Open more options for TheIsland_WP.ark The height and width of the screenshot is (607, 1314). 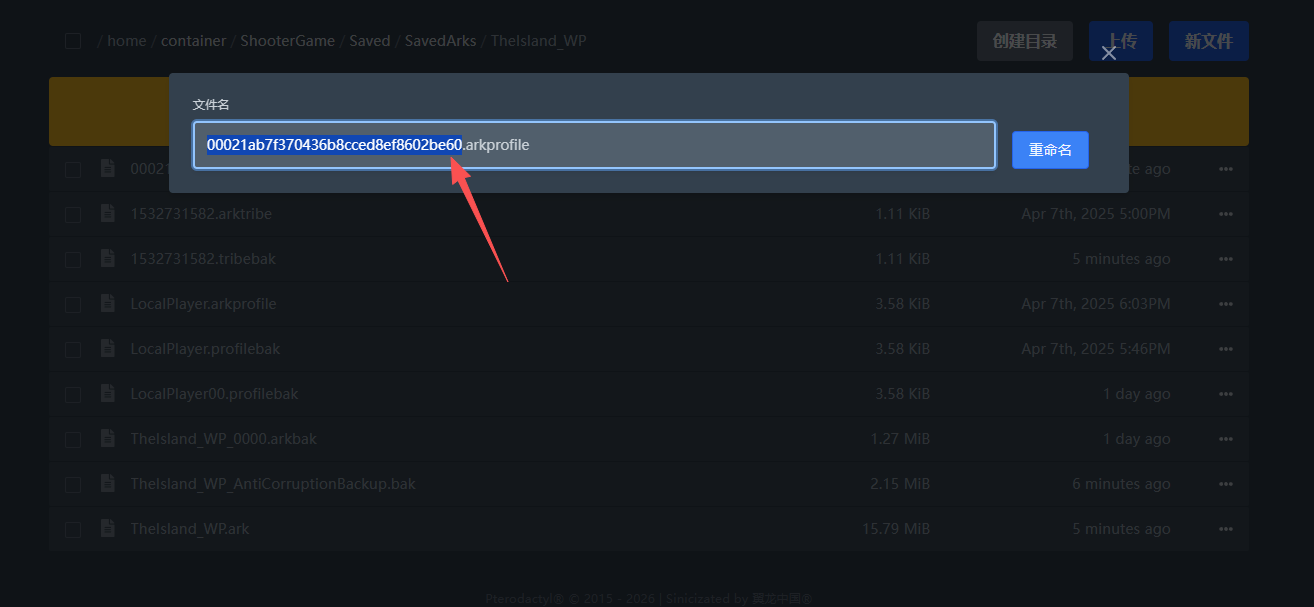1226,529
